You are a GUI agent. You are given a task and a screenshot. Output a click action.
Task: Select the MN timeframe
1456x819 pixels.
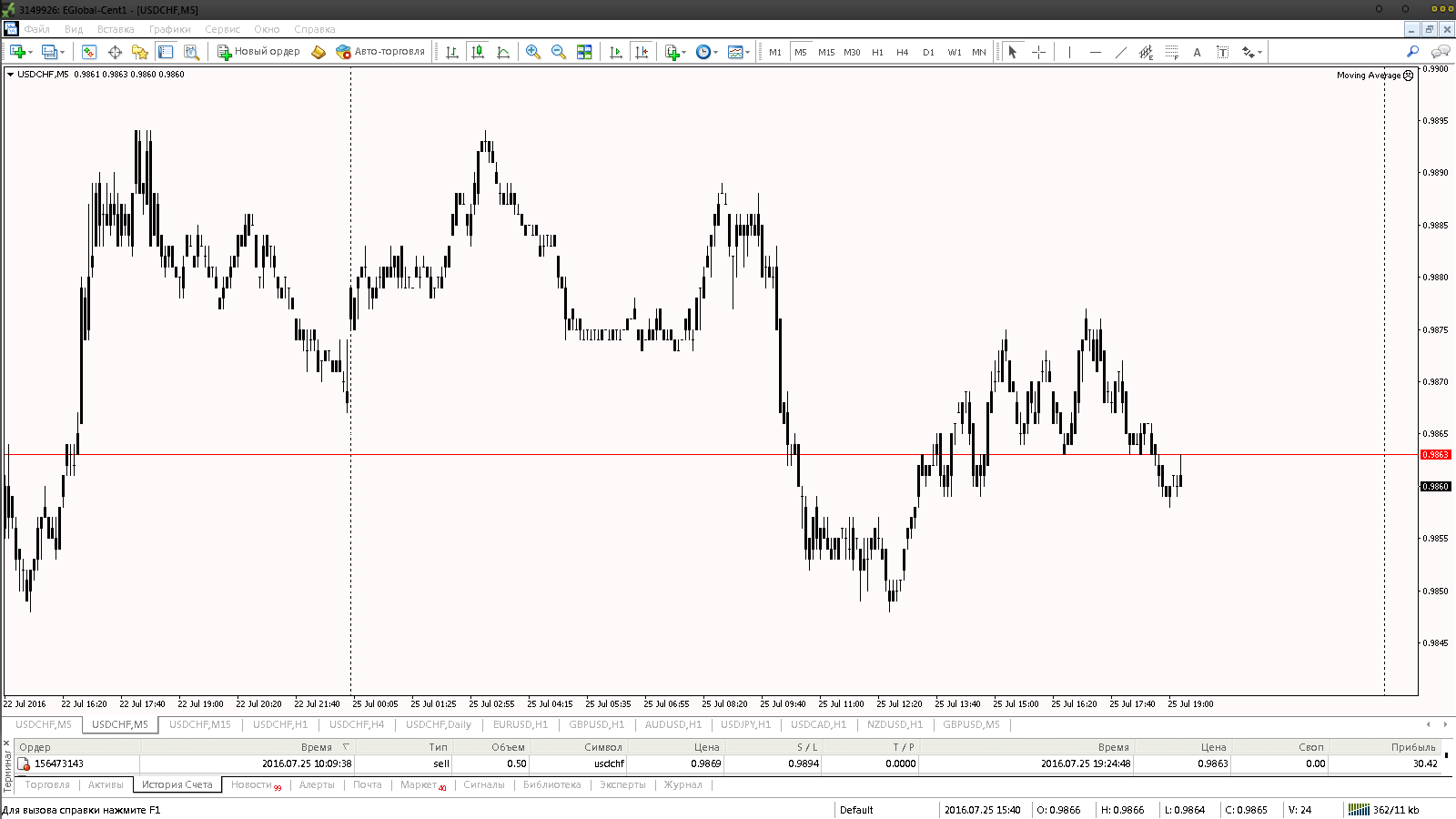tap(979, 52)
